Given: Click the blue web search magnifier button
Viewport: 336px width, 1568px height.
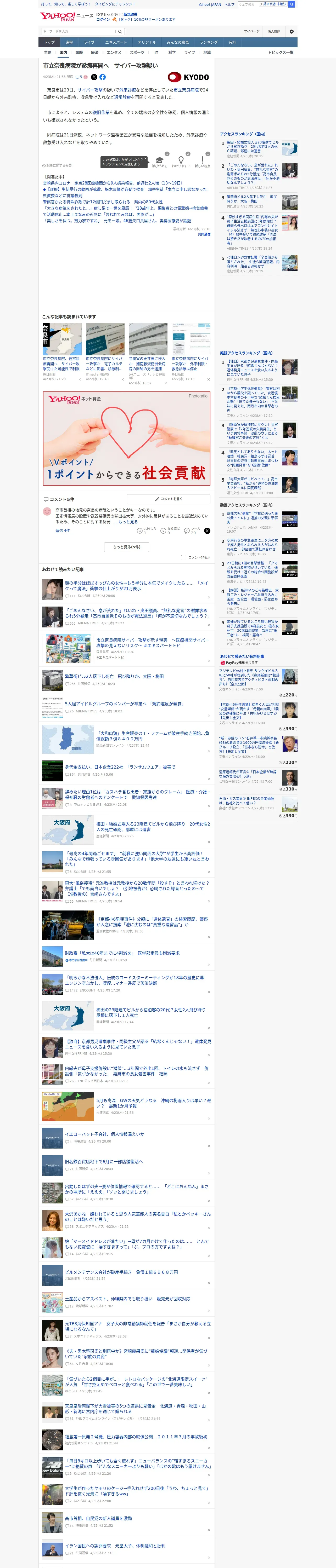Looking at the screenshot, I should click(292, 4).
